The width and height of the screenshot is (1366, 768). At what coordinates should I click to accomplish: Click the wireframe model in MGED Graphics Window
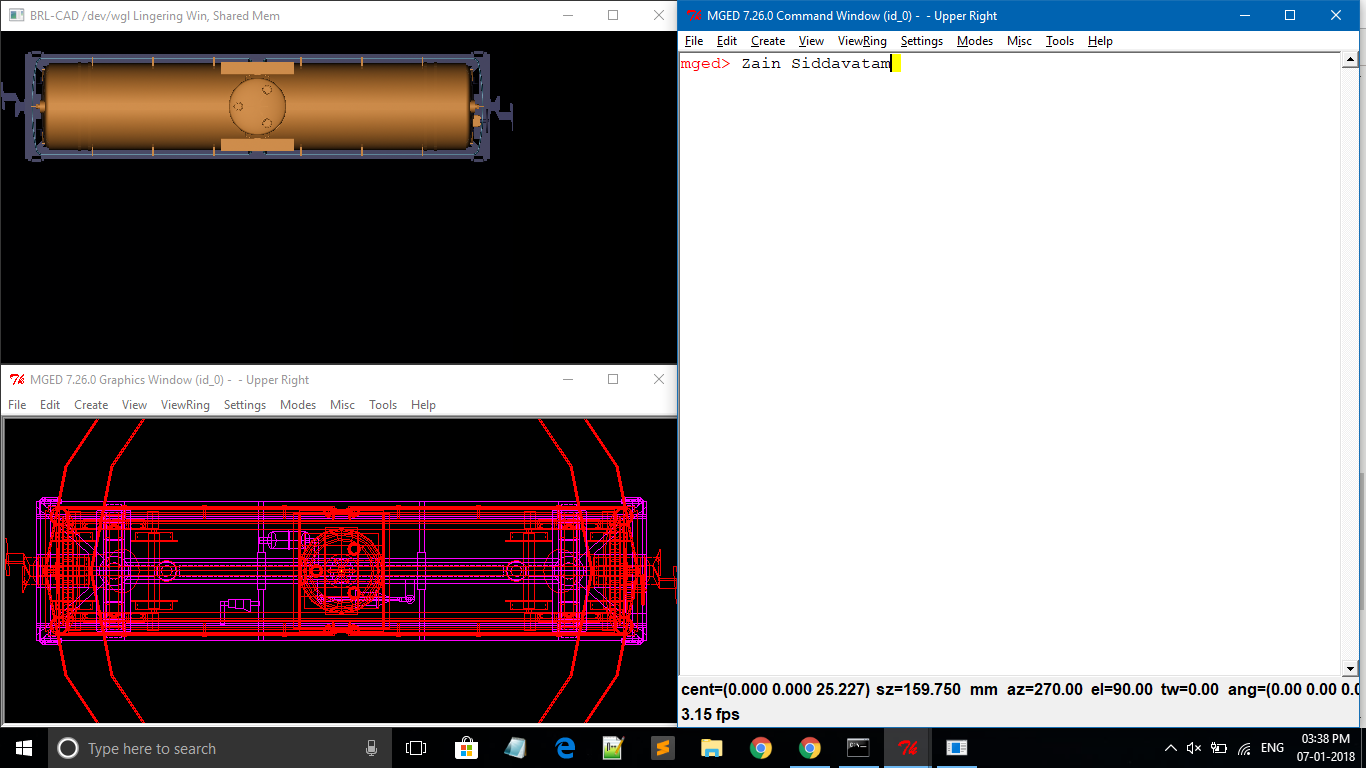click(x=340, y=570)
